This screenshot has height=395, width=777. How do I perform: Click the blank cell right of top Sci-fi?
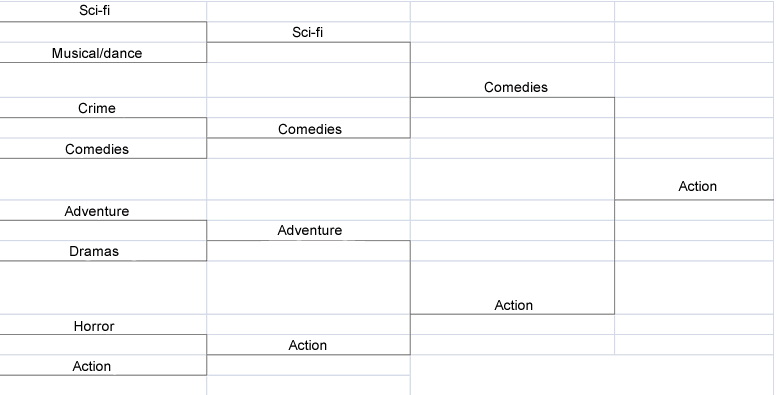pos(308,11)
